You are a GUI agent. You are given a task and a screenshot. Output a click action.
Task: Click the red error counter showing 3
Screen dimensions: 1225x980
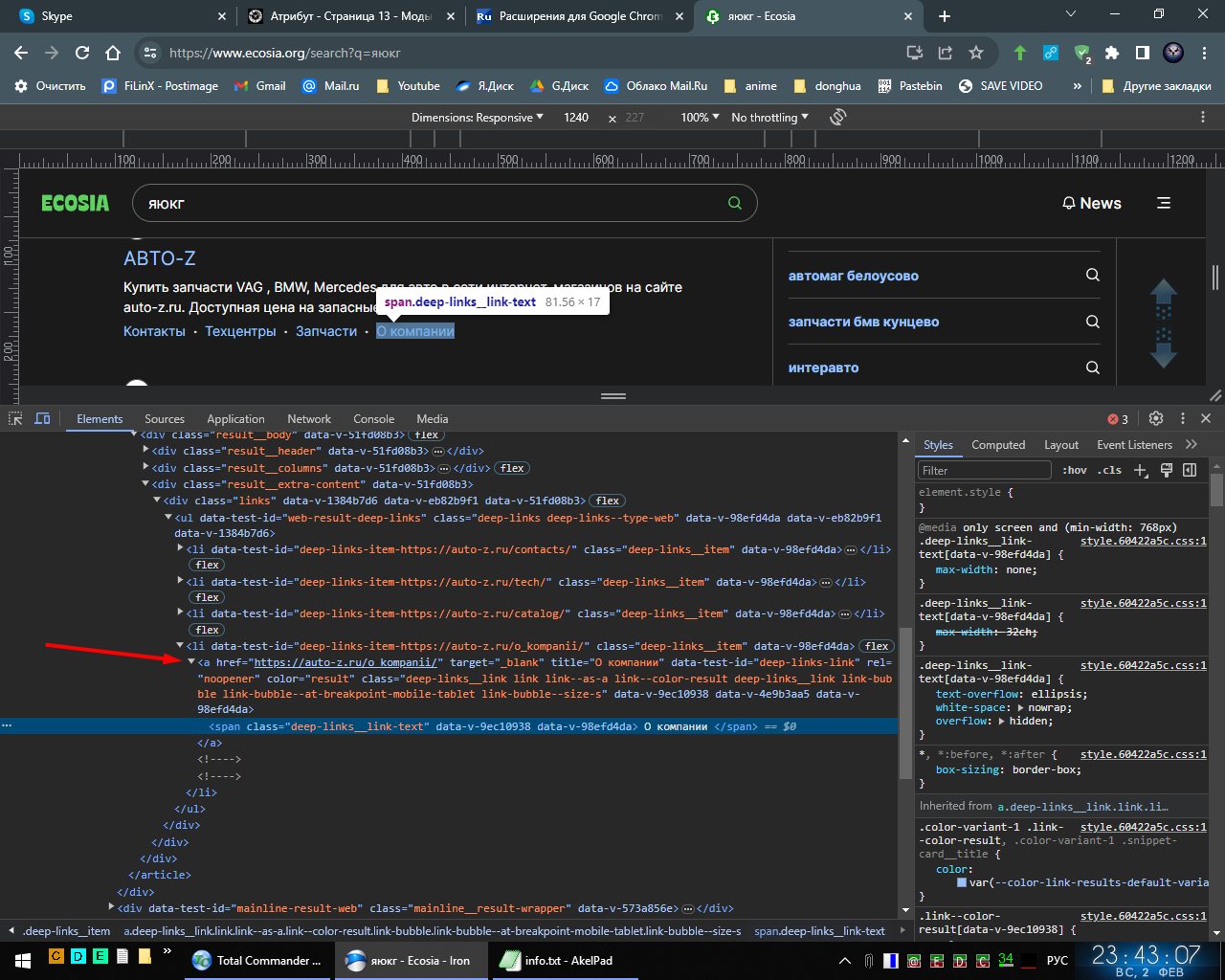(x=1118, y=419)
